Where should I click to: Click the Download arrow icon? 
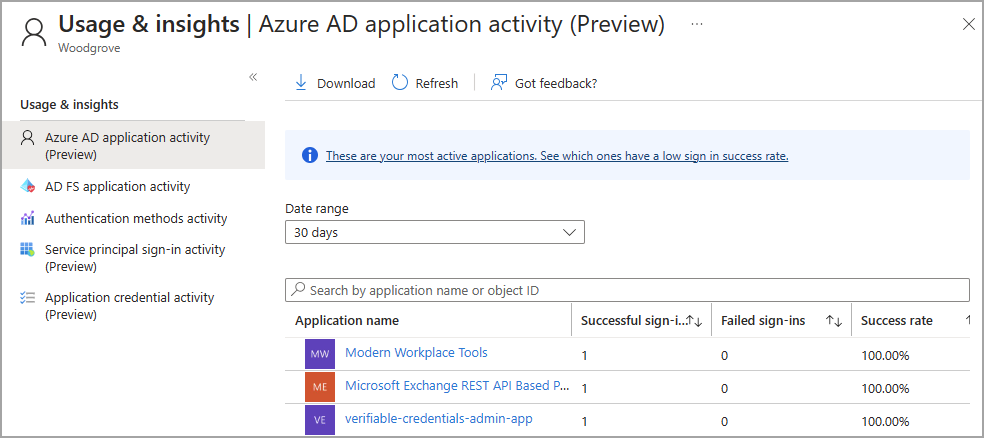[x=301, y=83]
